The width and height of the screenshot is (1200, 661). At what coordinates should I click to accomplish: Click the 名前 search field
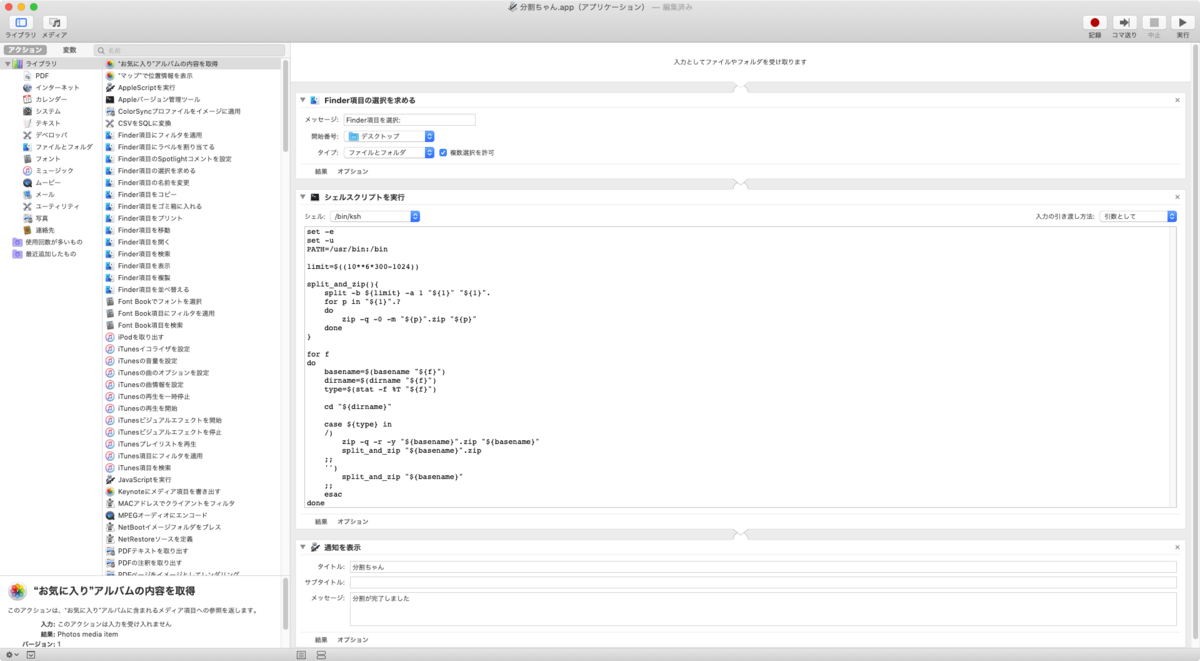pyautogui.click(x=188, y=49)
